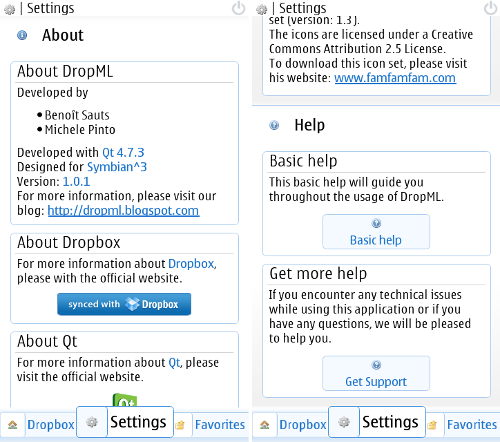Click the help icon next to Help heading
The height and width of the screenshot is (442, 500).
(274, 125)
